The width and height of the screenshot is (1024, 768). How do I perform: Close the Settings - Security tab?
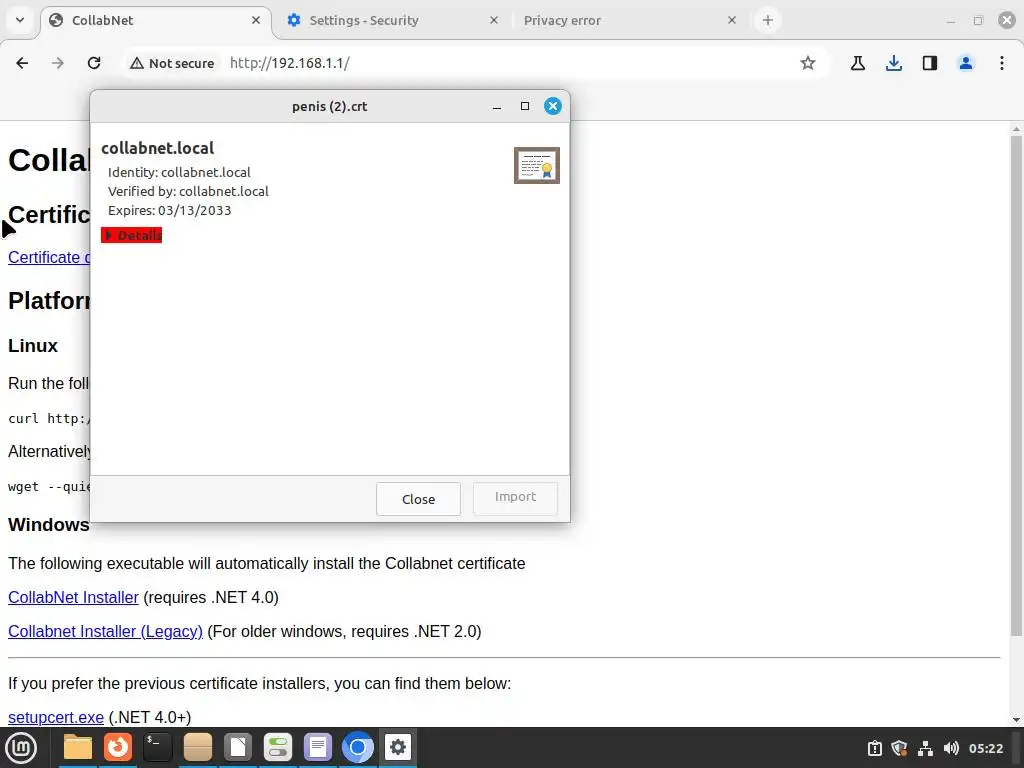point(494,20)
